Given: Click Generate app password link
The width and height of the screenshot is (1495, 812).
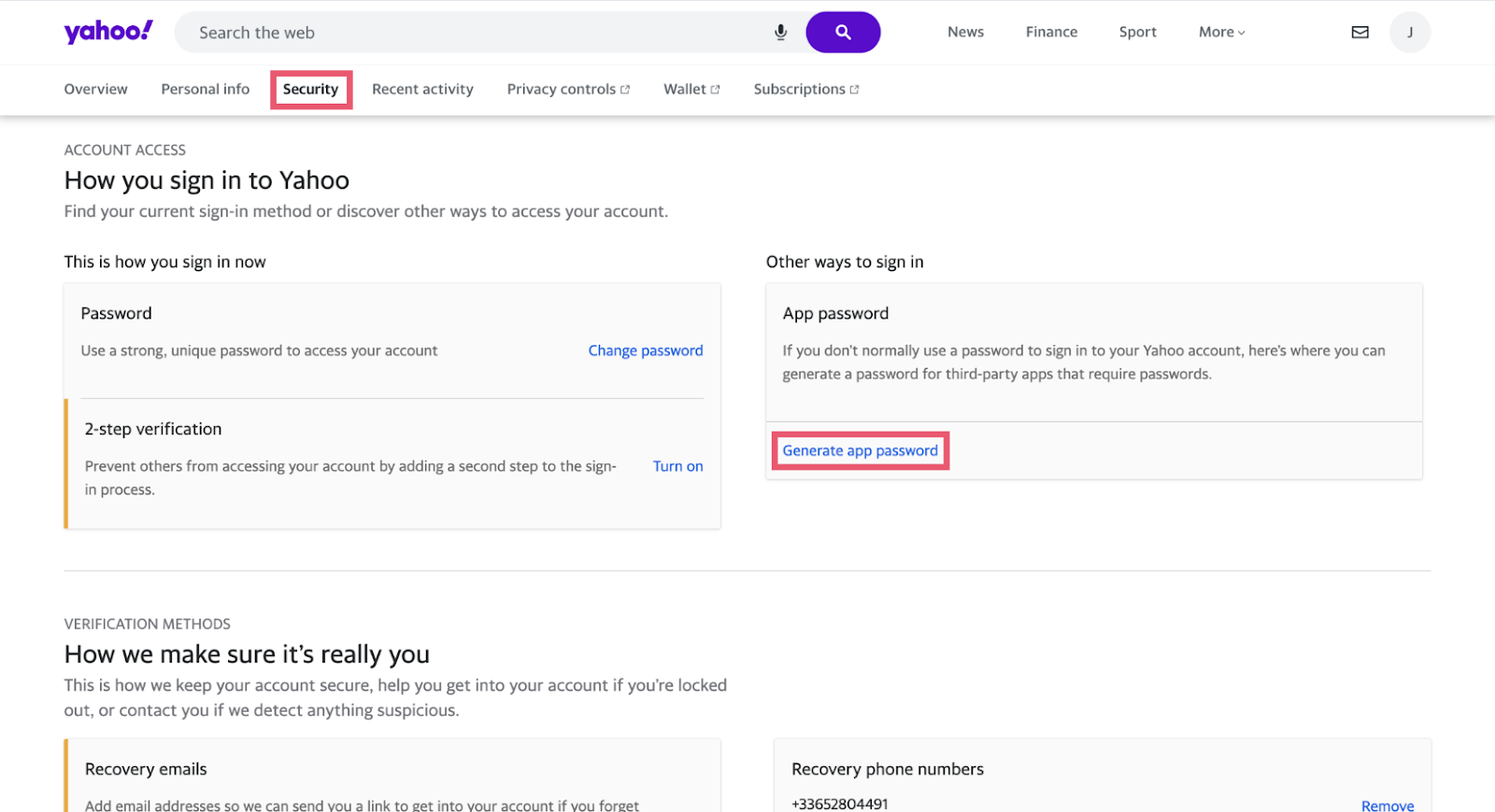Looking at the screenshot, I should [x=860, y=450].
